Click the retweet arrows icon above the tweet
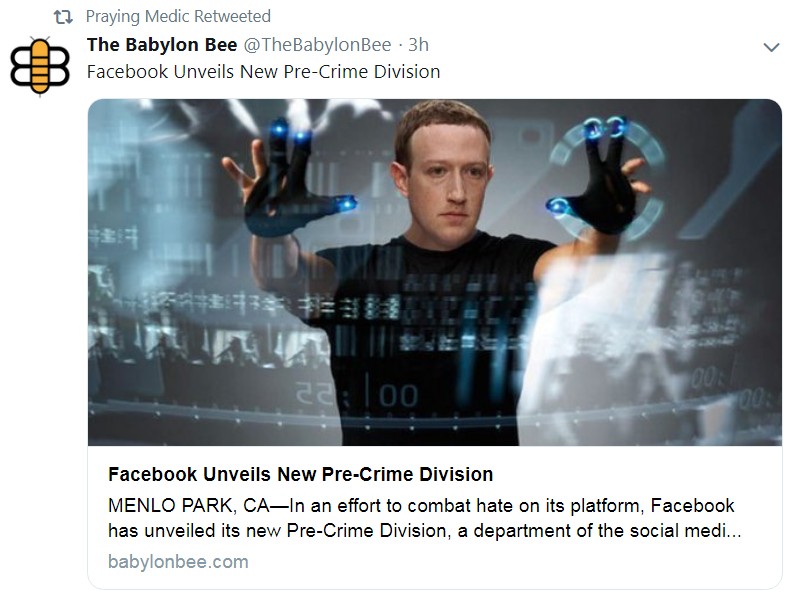This screenshot has height=597, width=797. [x=63, y=17]
